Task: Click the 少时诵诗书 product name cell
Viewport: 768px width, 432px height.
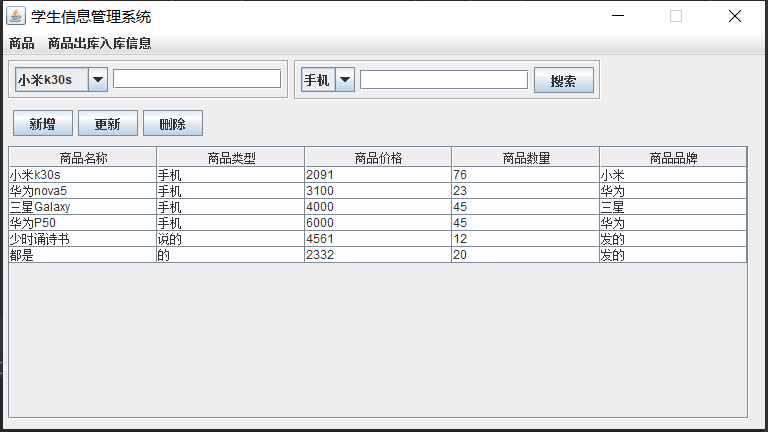Action: click(x=82, y=239)
